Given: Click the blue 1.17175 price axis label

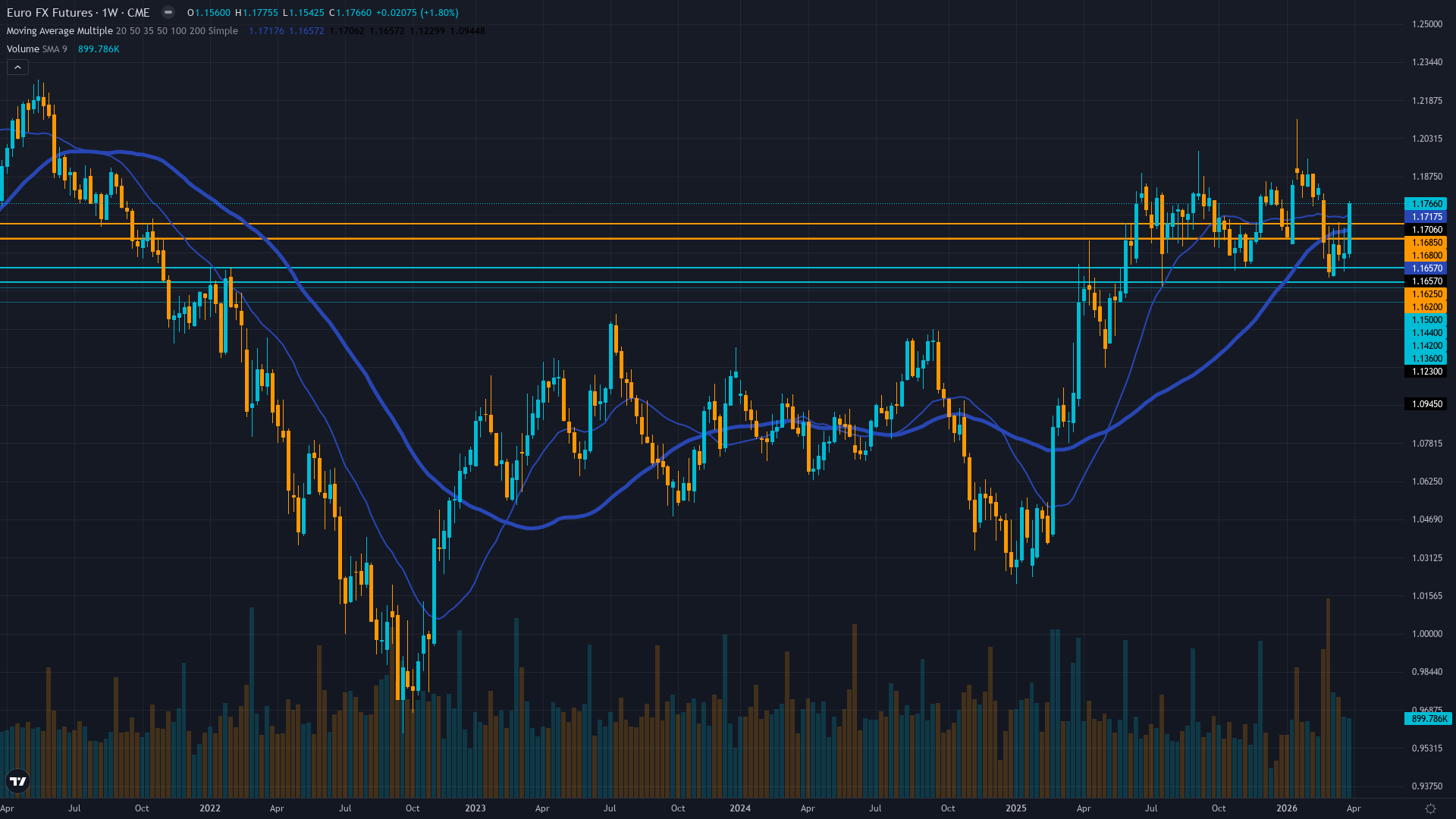Looking at the screenshot, I should [x=1426, y=217].
